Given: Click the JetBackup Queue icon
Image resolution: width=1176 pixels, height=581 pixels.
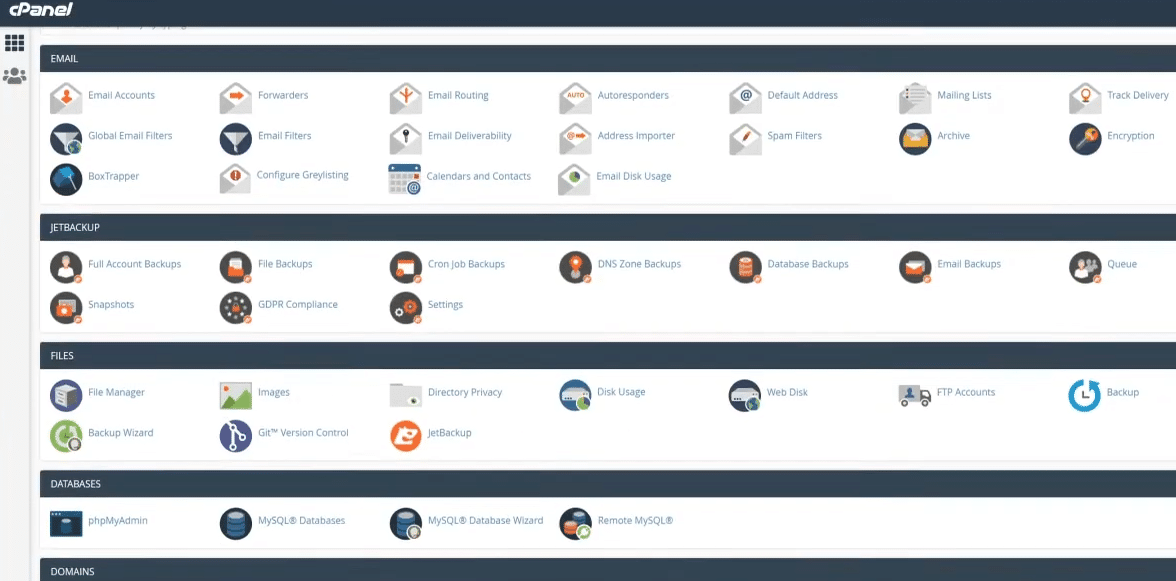Looking at the screenshot, I should point(1085,267).
